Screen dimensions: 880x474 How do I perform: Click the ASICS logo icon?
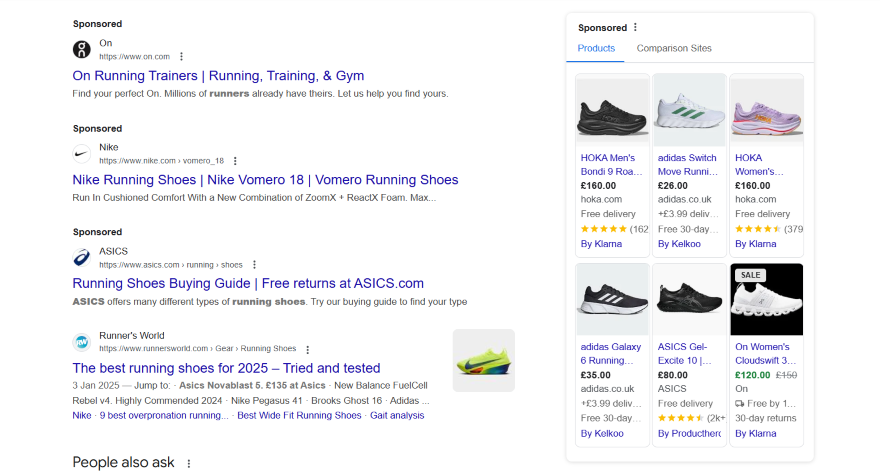click(82, 257)
